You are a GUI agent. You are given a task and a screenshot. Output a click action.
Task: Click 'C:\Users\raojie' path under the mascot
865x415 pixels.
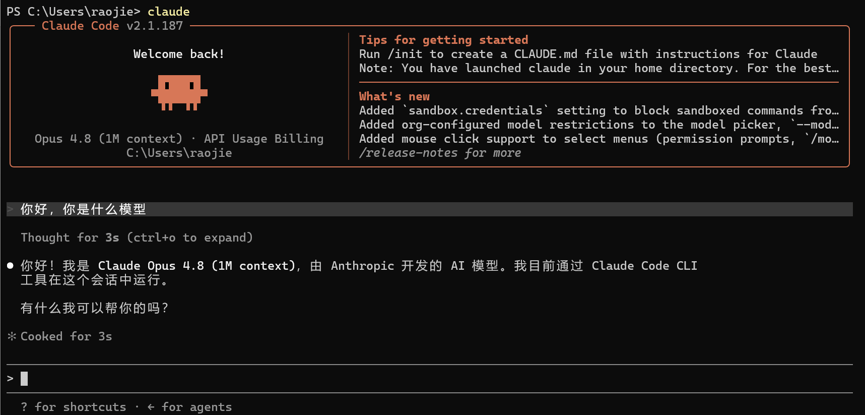(179, 153)
